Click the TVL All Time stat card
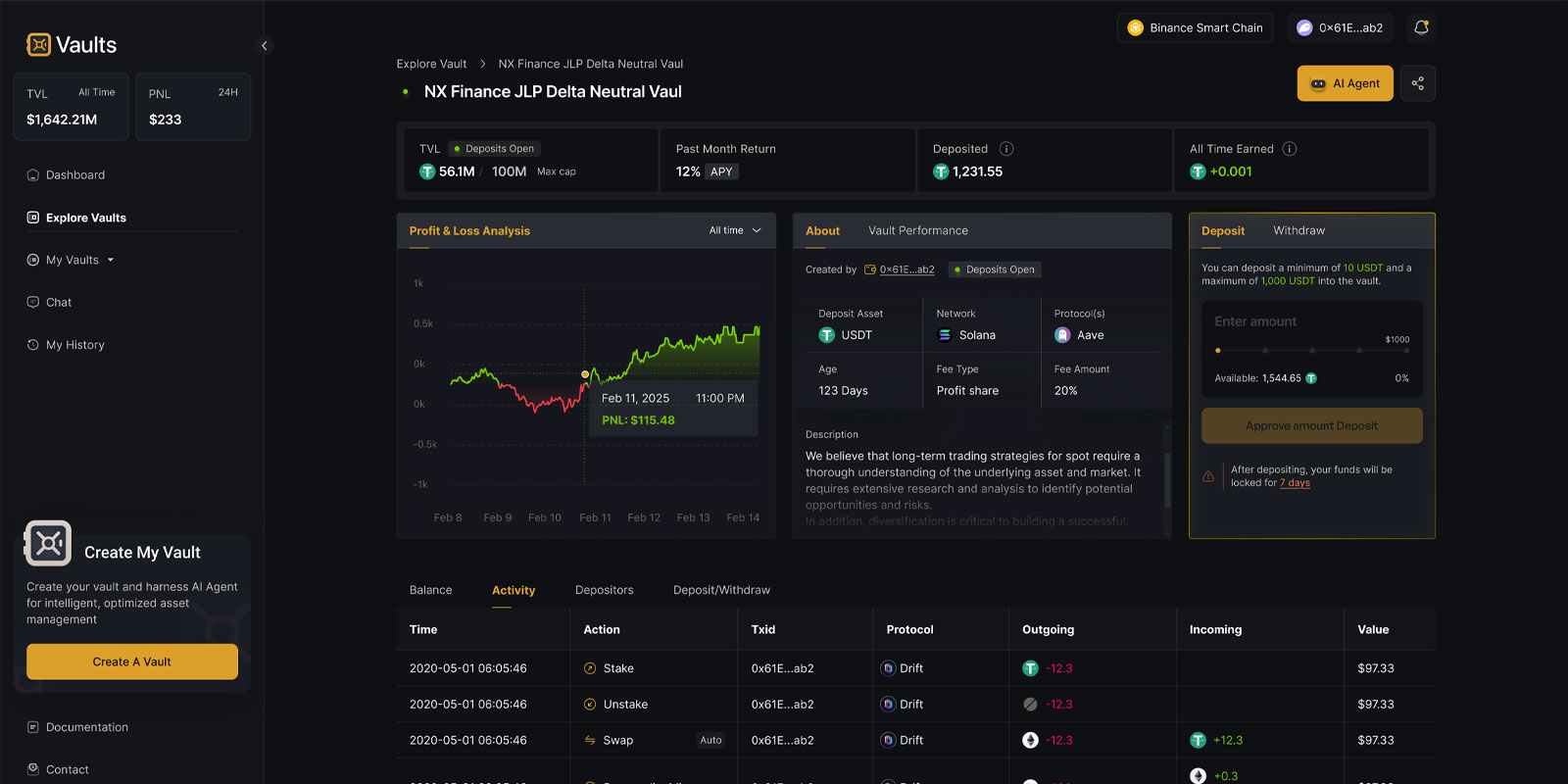The width and height of the screenshot is (1568, 784). click(x=72, y=107)
